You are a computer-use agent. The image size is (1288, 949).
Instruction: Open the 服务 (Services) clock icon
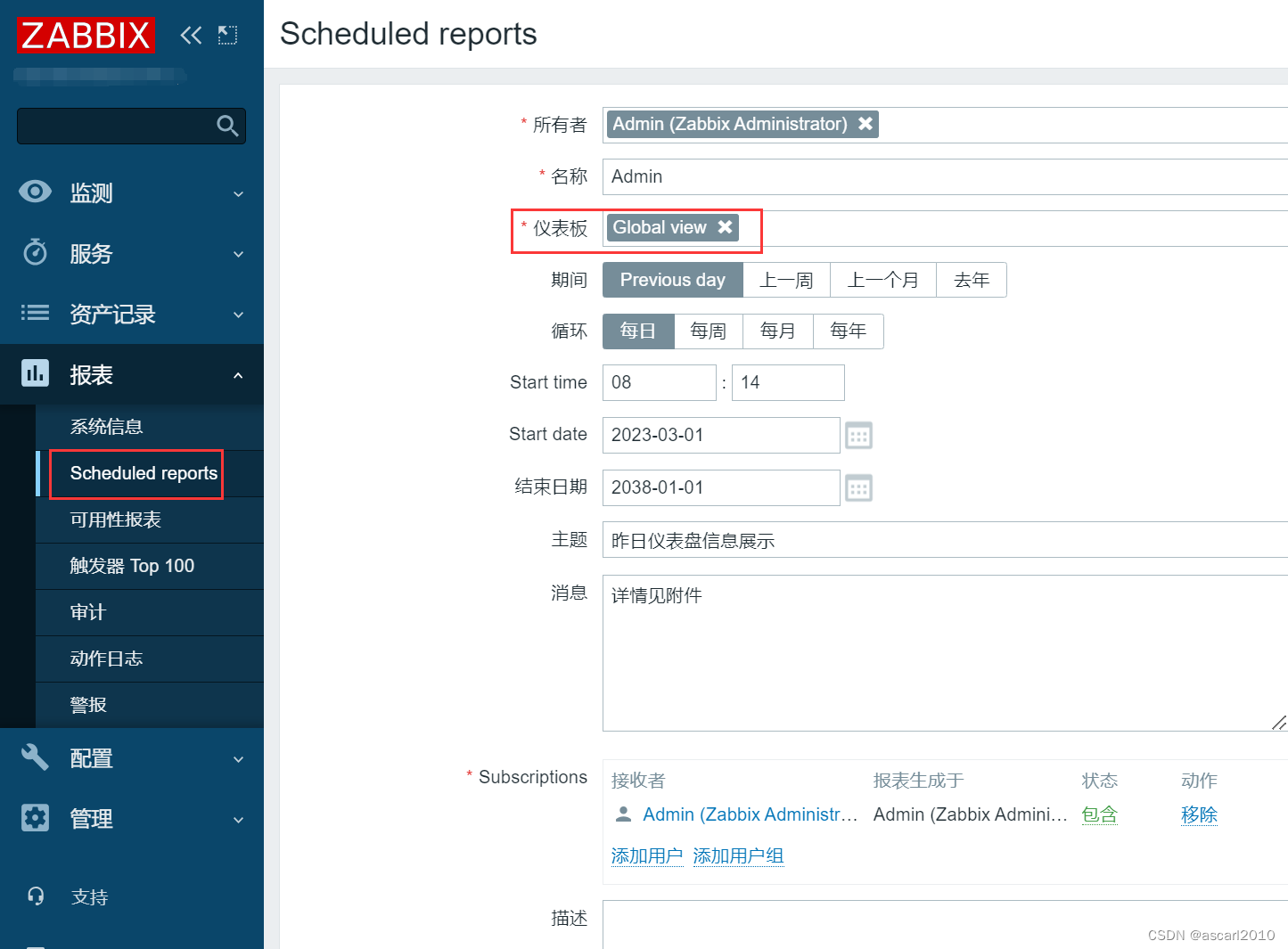point(34,252)
